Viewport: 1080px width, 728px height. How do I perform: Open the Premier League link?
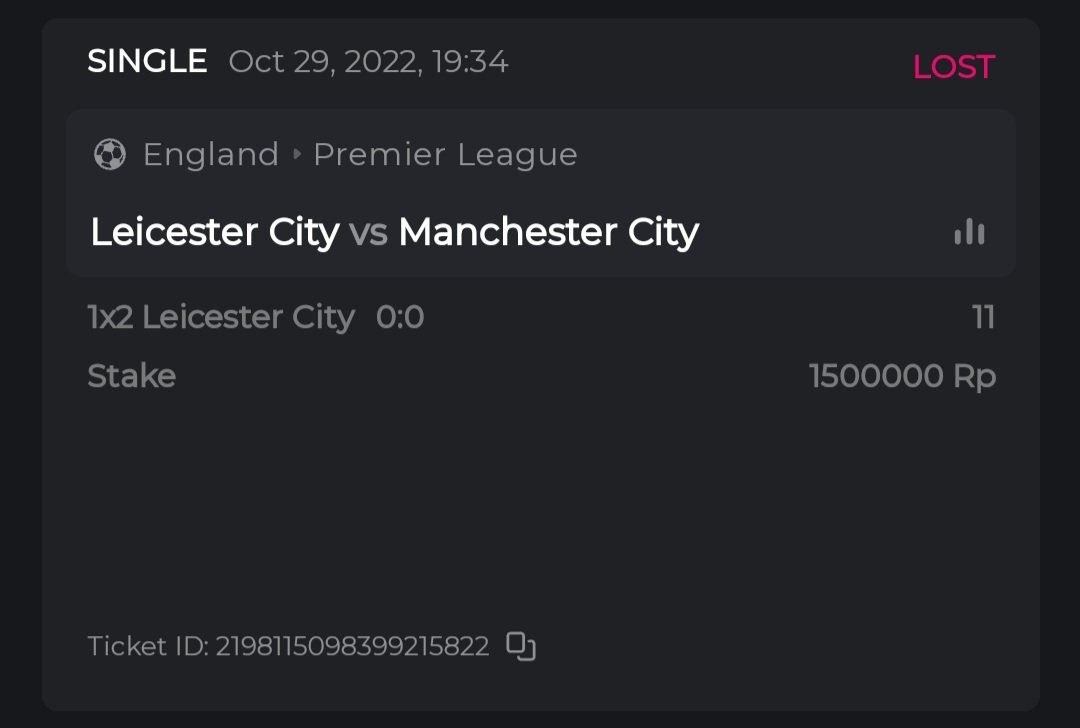click(x=445, y=155)
